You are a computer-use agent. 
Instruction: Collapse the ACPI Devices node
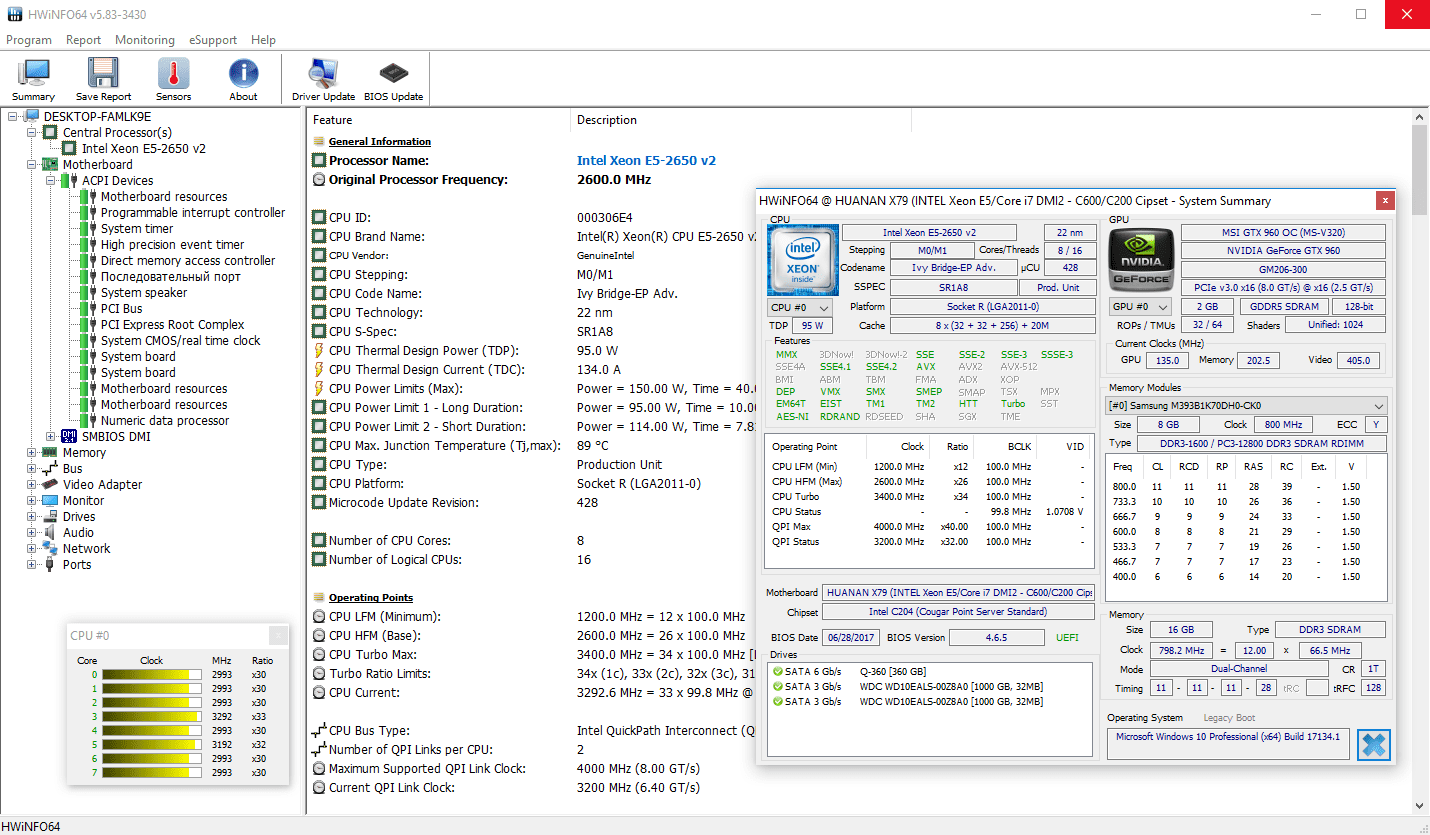point(51,181)
